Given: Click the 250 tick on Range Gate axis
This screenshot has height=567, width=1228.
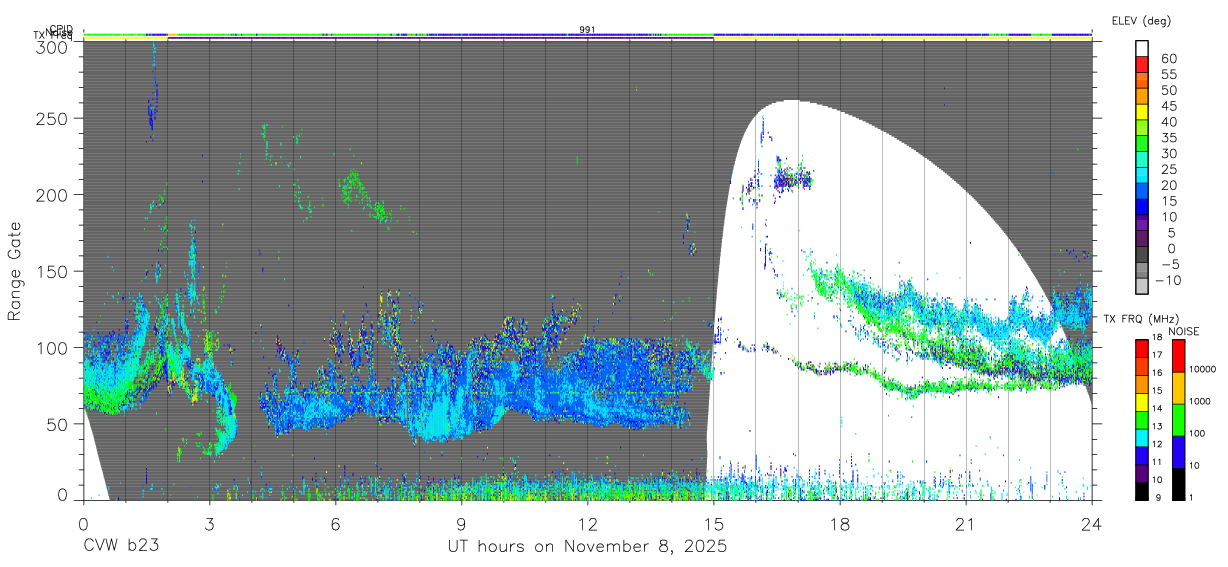Looking at the screenshot, I should click(54, 118).
